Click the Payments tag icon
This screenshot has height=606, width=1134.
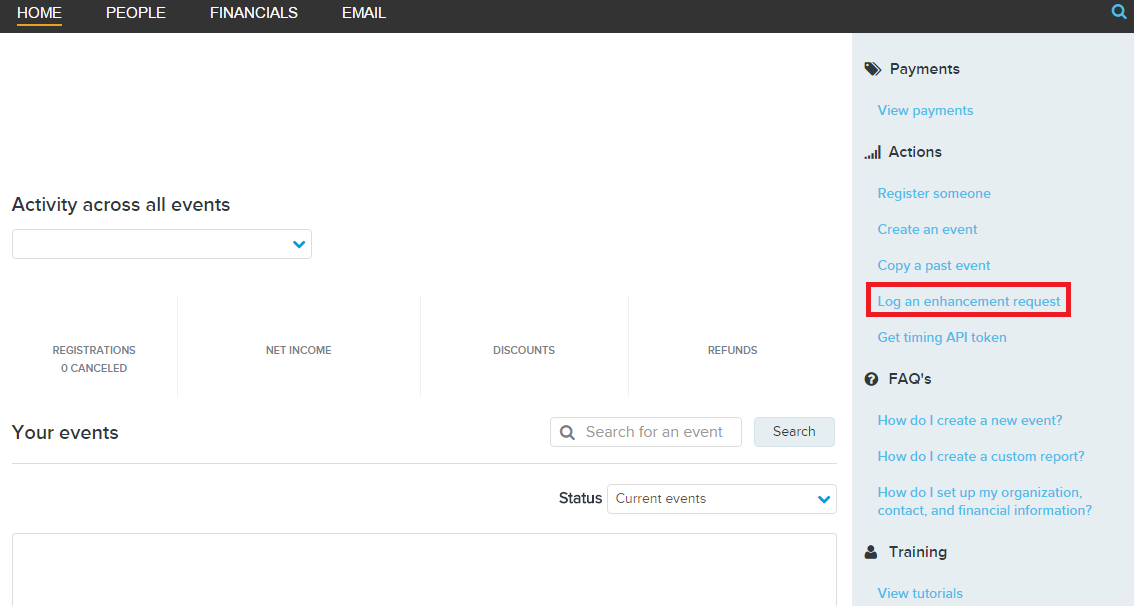click(872, 68)
